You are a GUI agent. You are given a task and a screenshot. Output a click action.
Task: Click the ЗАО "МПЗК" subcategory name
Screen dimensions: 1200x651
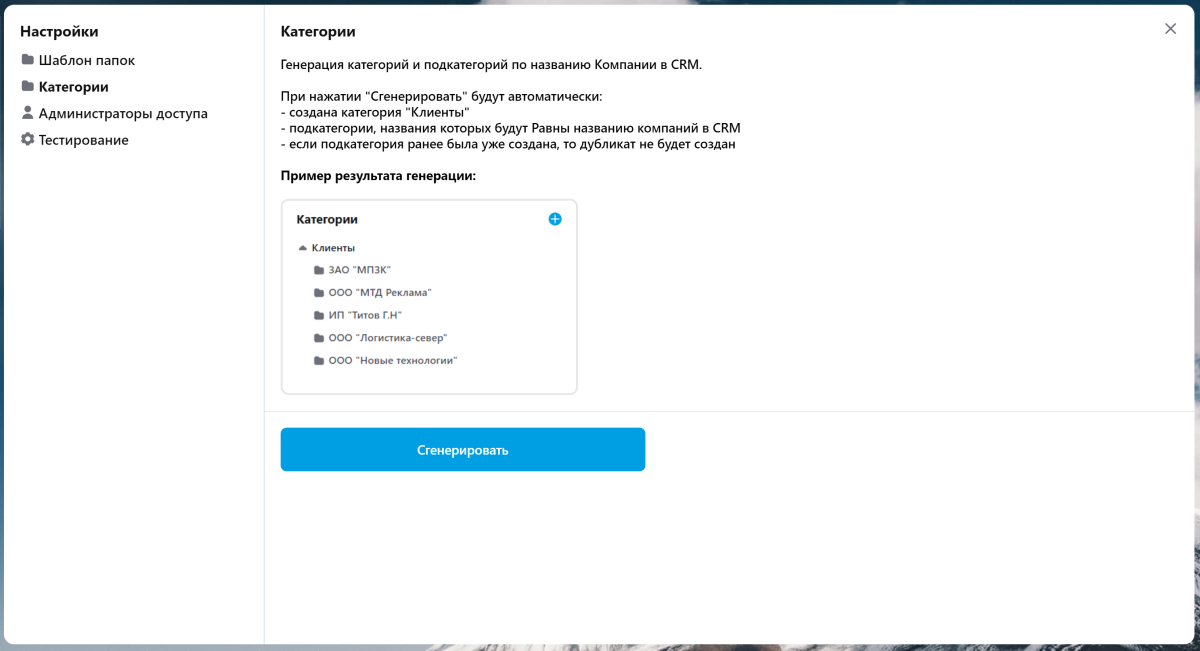coord(359,270)
